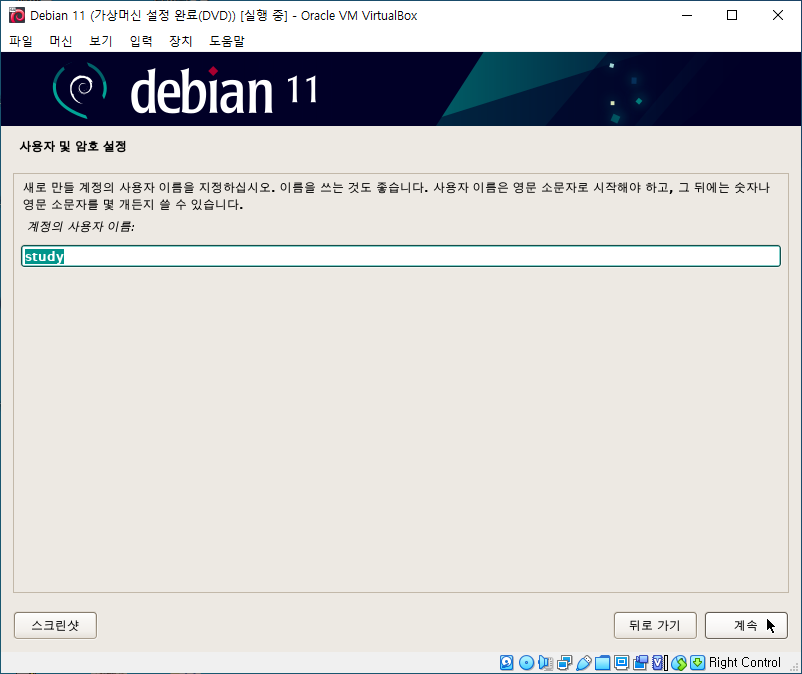Click the 사용자 및 암호 설정 heading
Viewport: 802px width, 674px height.
(x=73, y=146)
